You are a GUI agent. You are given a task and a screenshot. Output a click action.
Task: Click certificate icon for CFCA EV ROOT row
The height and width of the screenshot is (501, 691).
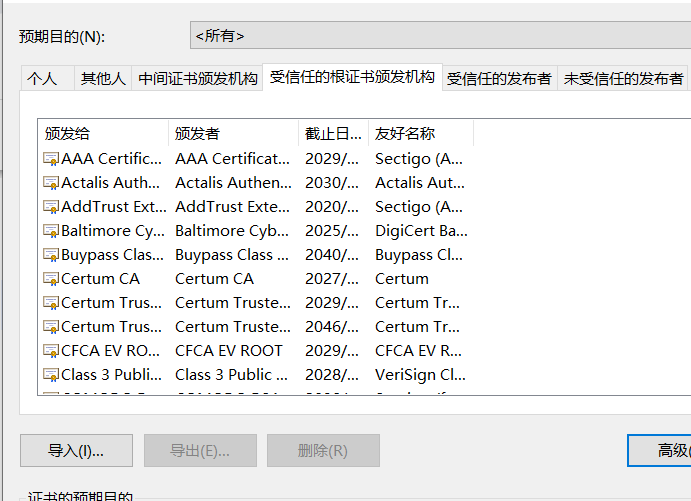[x=51, y=351]
